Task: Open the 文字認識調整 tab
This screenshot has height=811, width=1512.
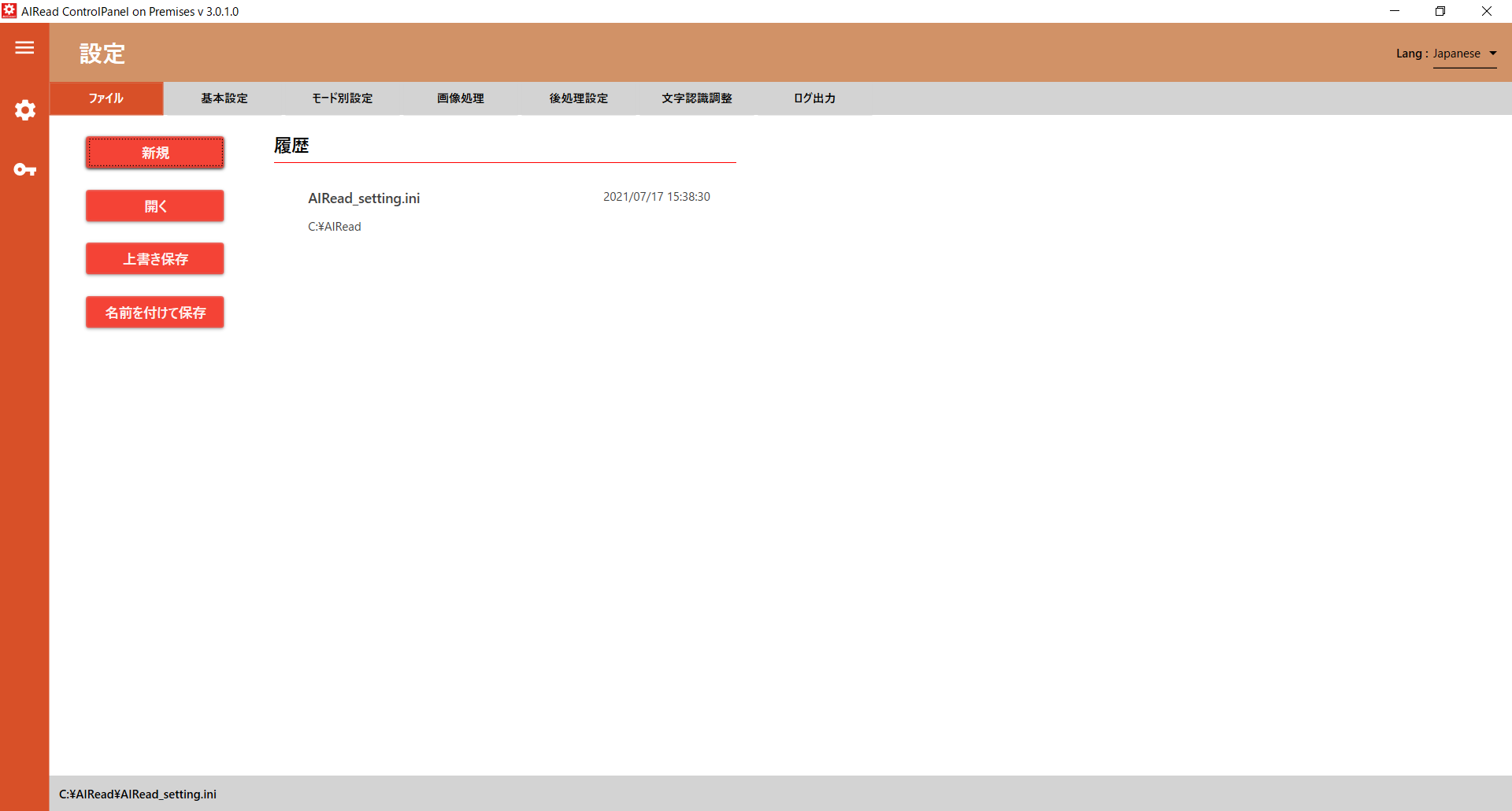Action: (x=696, y=98)
